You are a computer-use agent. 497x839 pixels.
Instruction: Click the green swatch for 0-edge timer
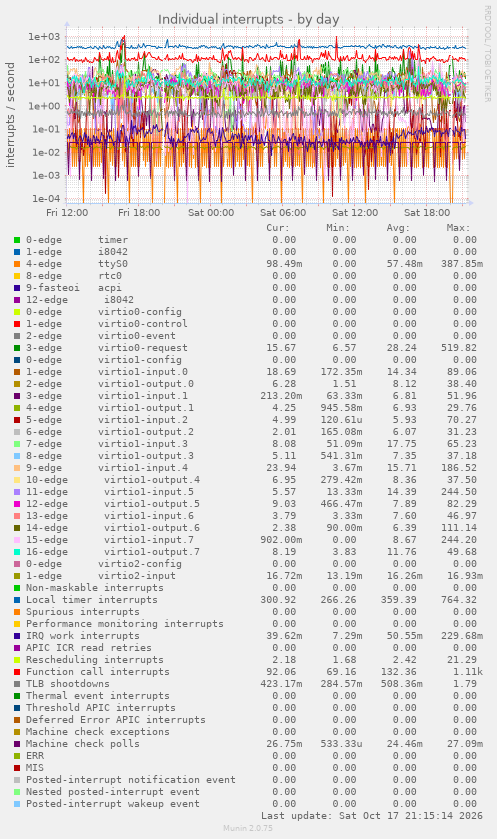[x=17, y=240]
